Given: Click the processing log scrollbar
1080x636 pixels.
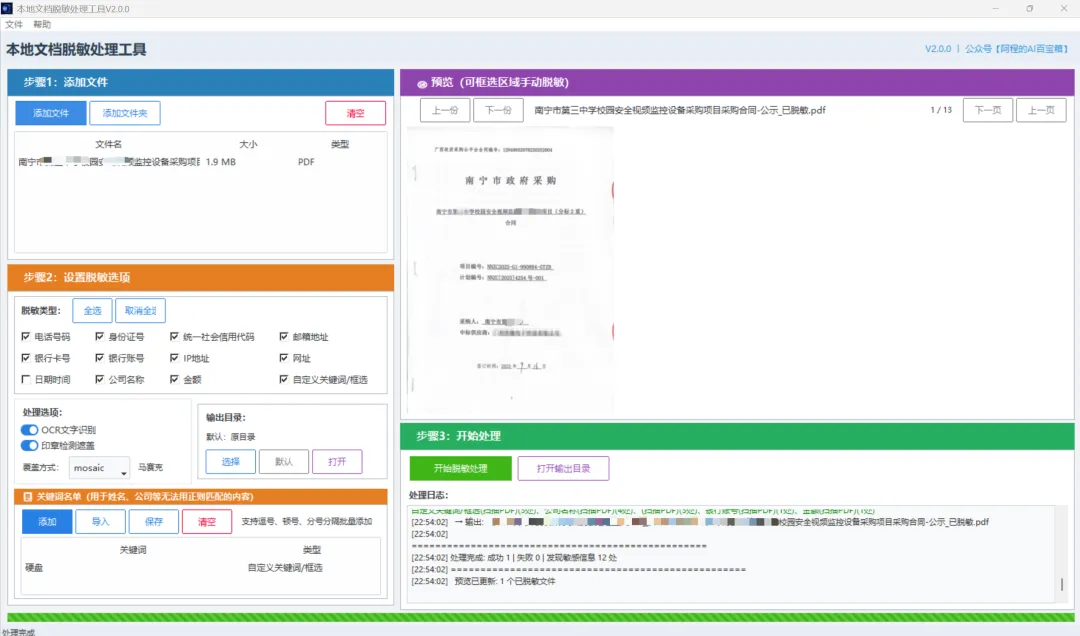Looking at the screenshot, I should coord(1062,584).
